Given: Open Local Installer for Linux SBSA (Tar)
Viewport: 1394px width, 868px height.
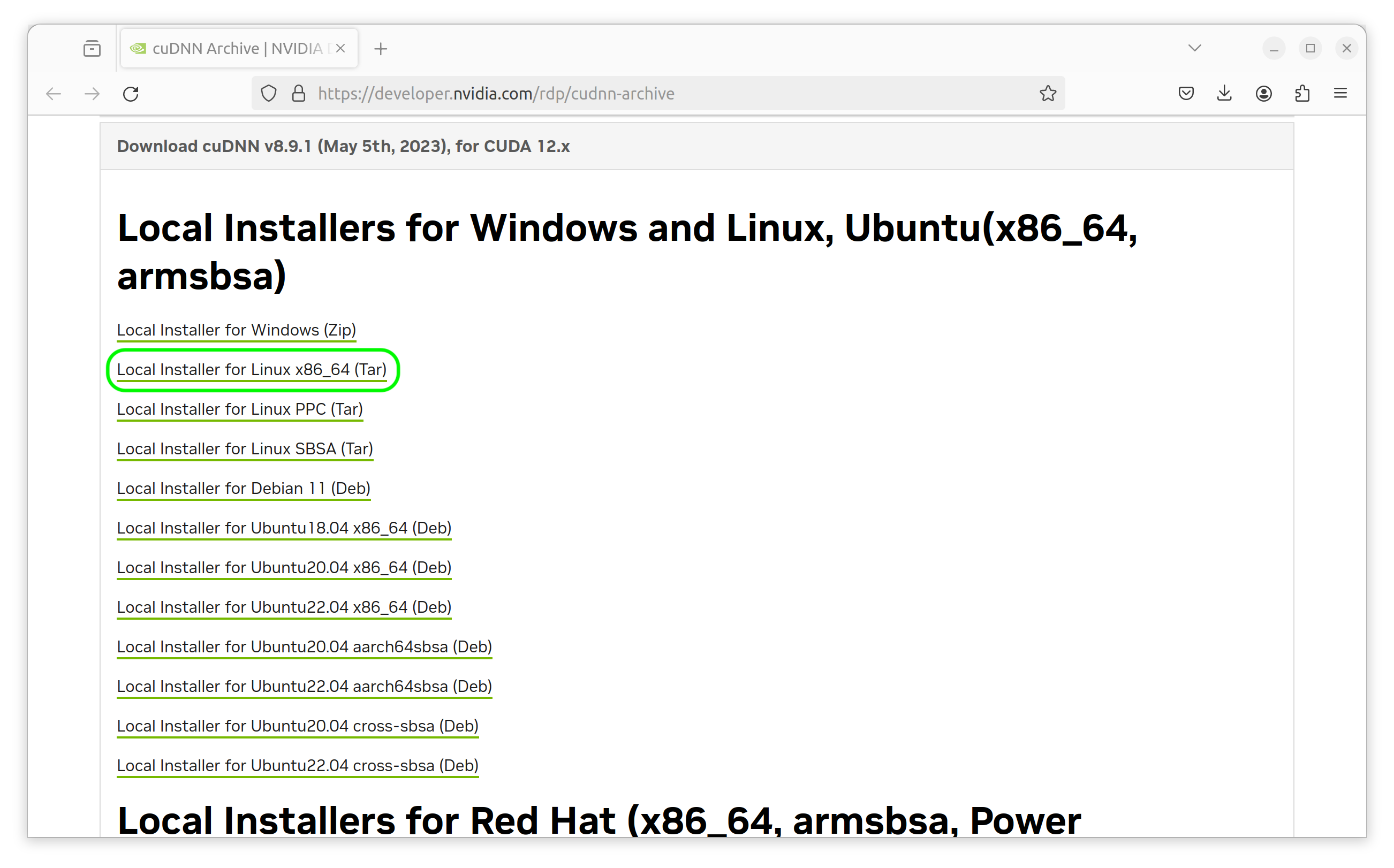Looking at the screenshot, I should (x=245, y=449).
